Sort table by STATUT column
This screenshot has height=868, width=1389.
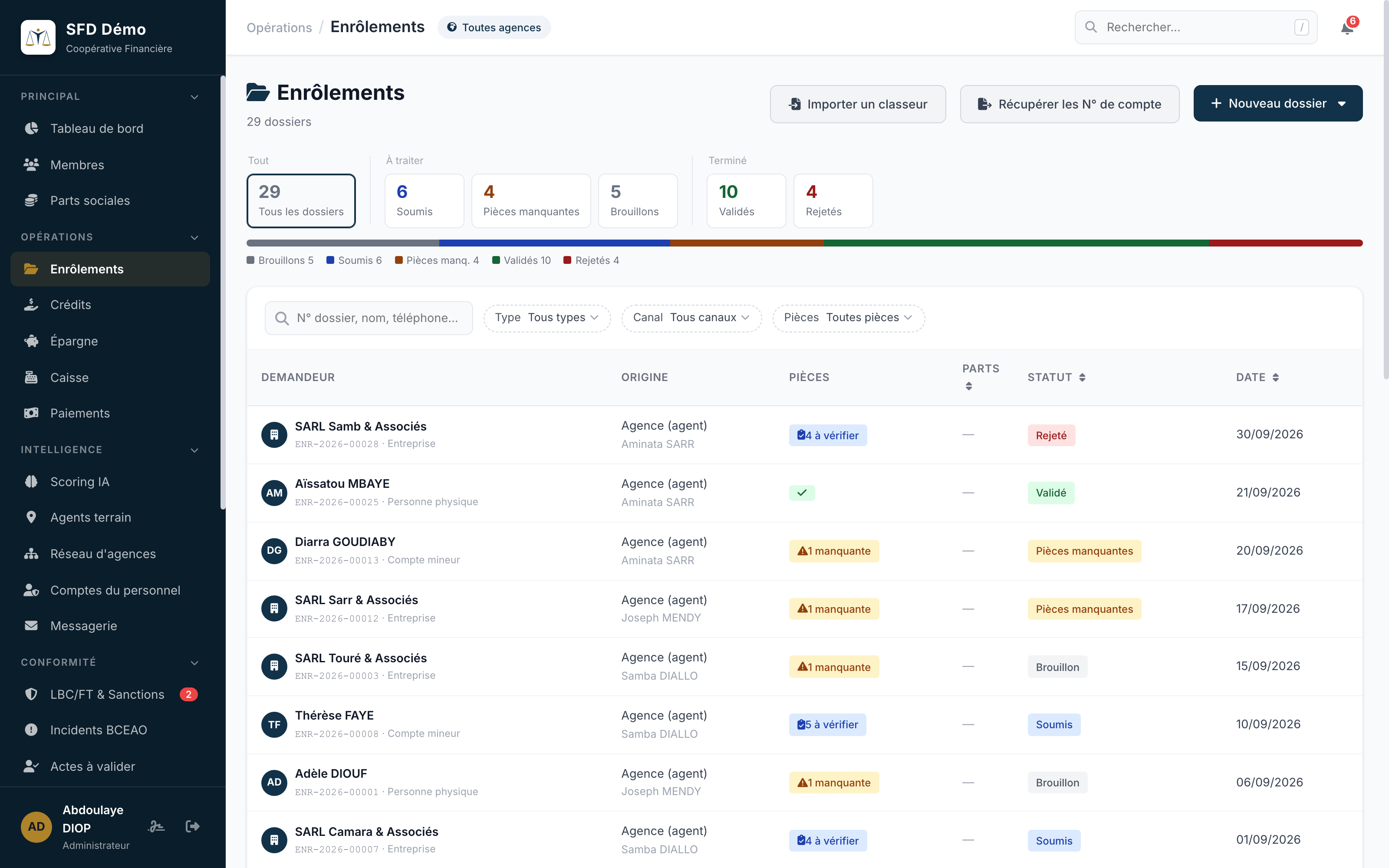coord(1057,377)
